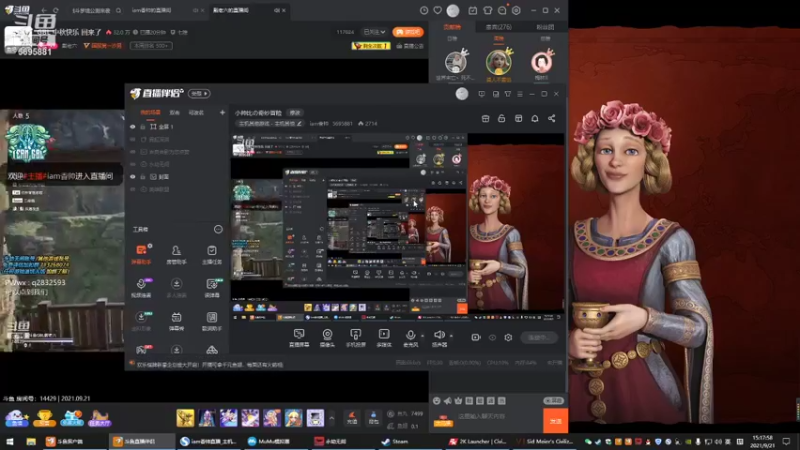The width and height of the screenshot is (800, 450).
Task: Open the Danmaku show tool
Action: tap(176, 321)
